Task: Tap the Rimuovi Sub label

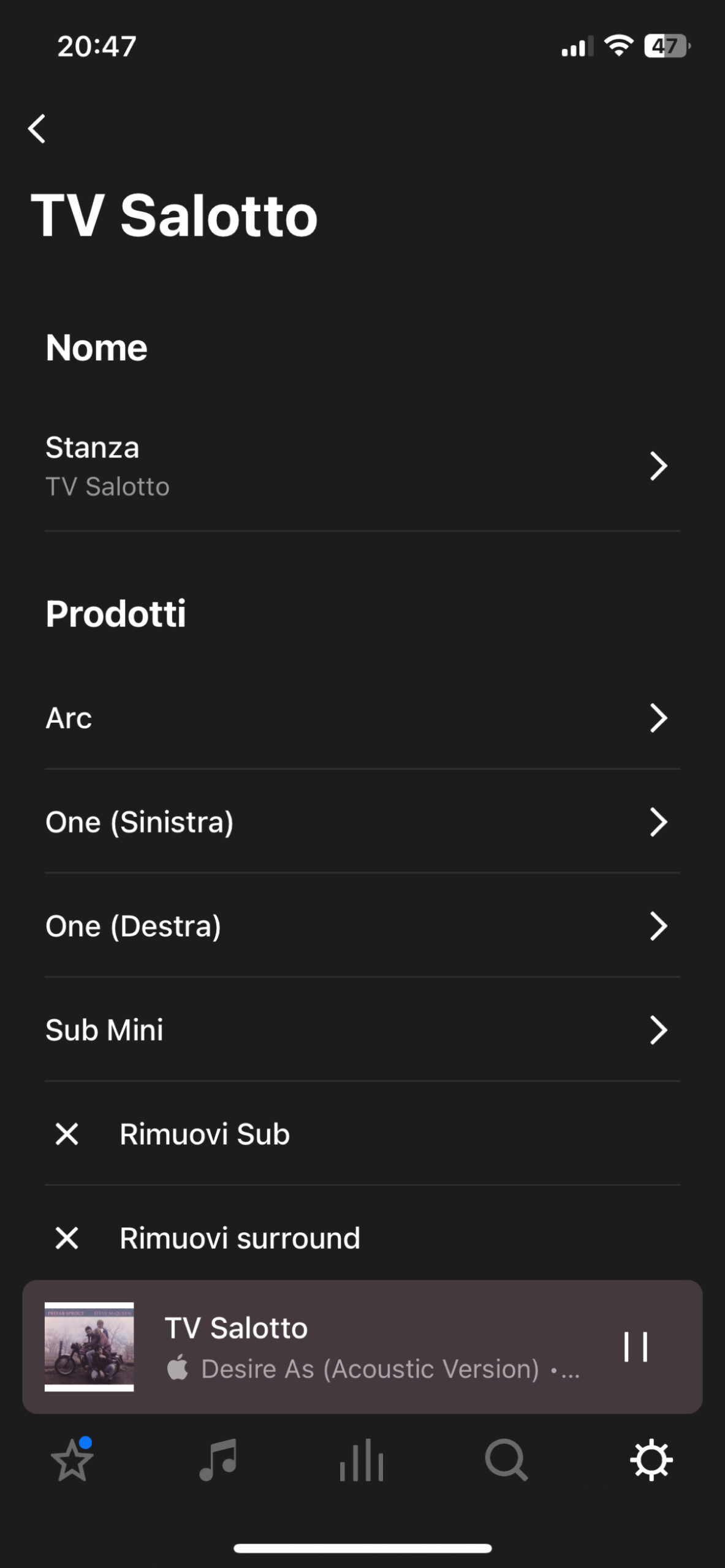Action: point(205,1134)
